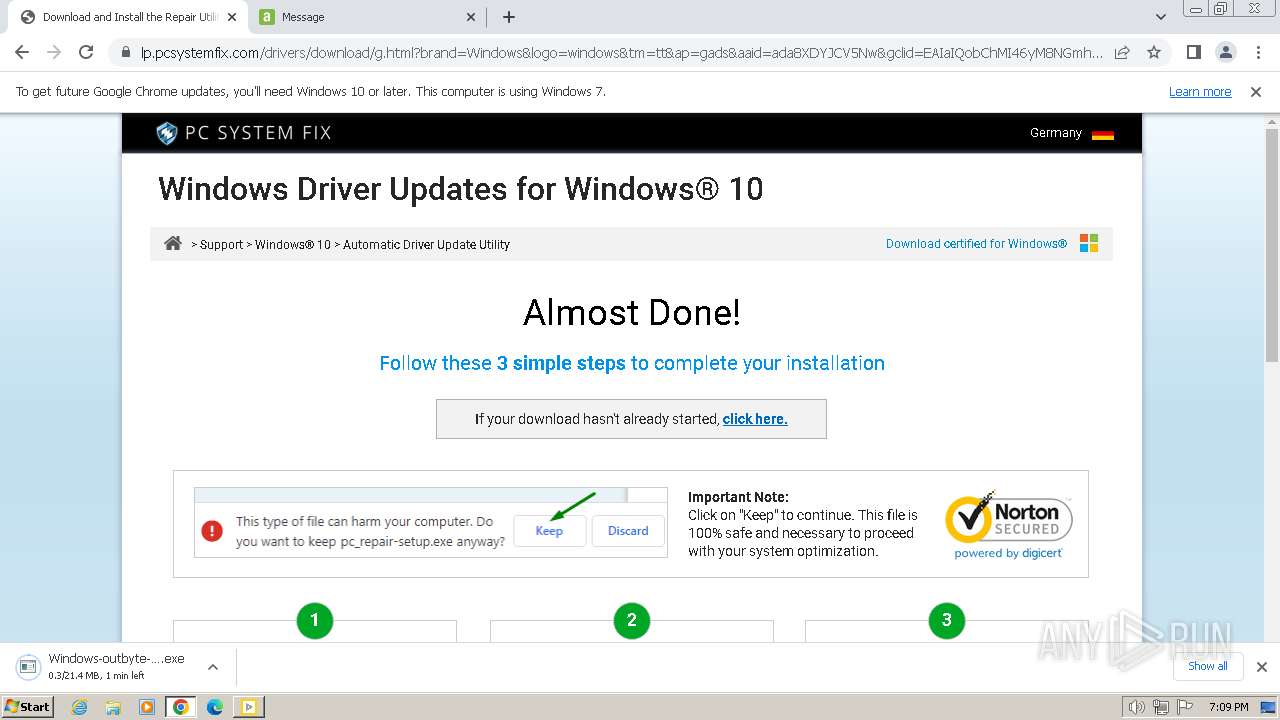Open the Chrome three-dot menu
The image size is (1280, 720).
[1258, 52]
